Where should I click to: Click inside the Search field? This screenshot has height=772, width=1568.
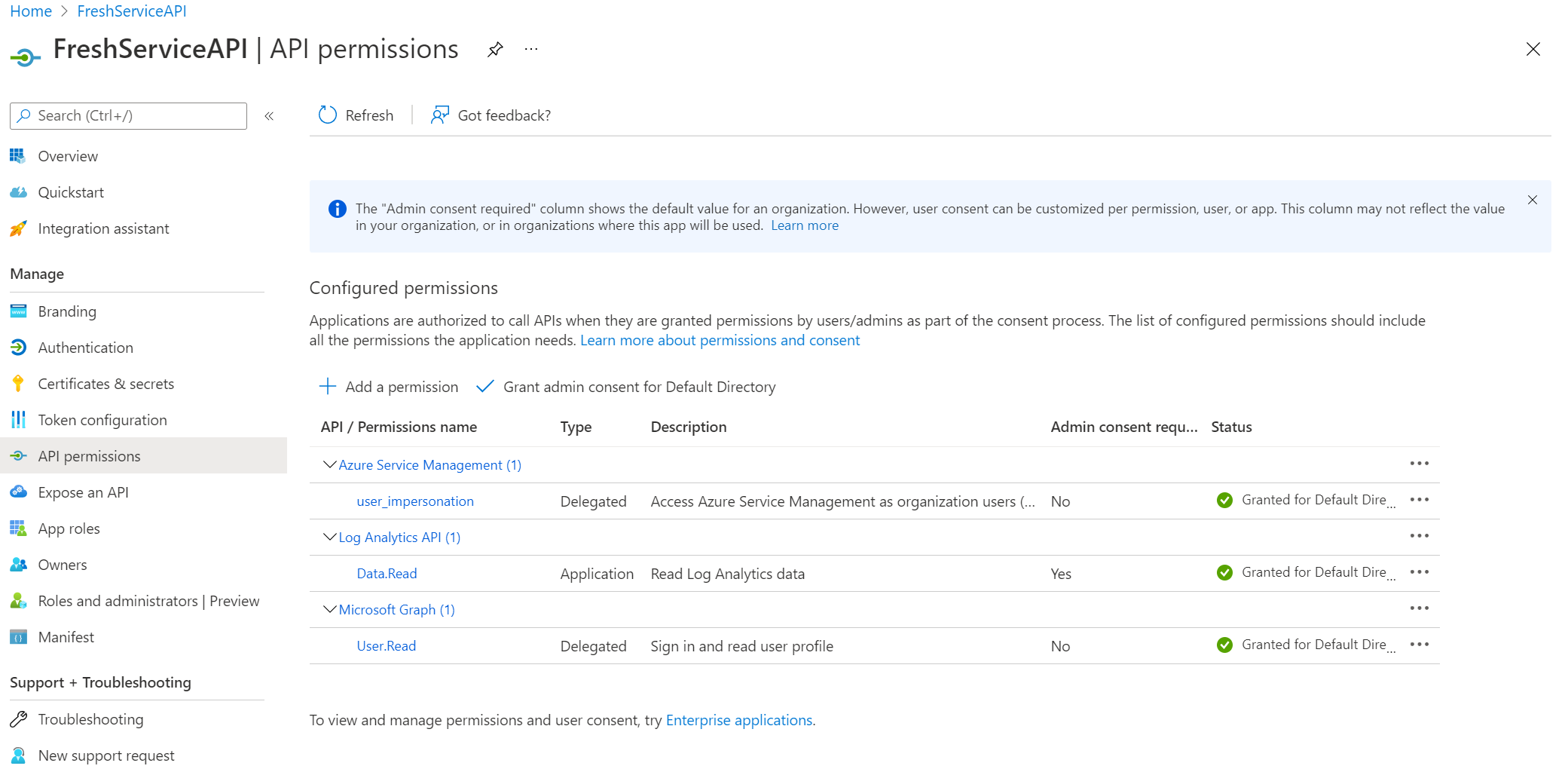(128, 115)
